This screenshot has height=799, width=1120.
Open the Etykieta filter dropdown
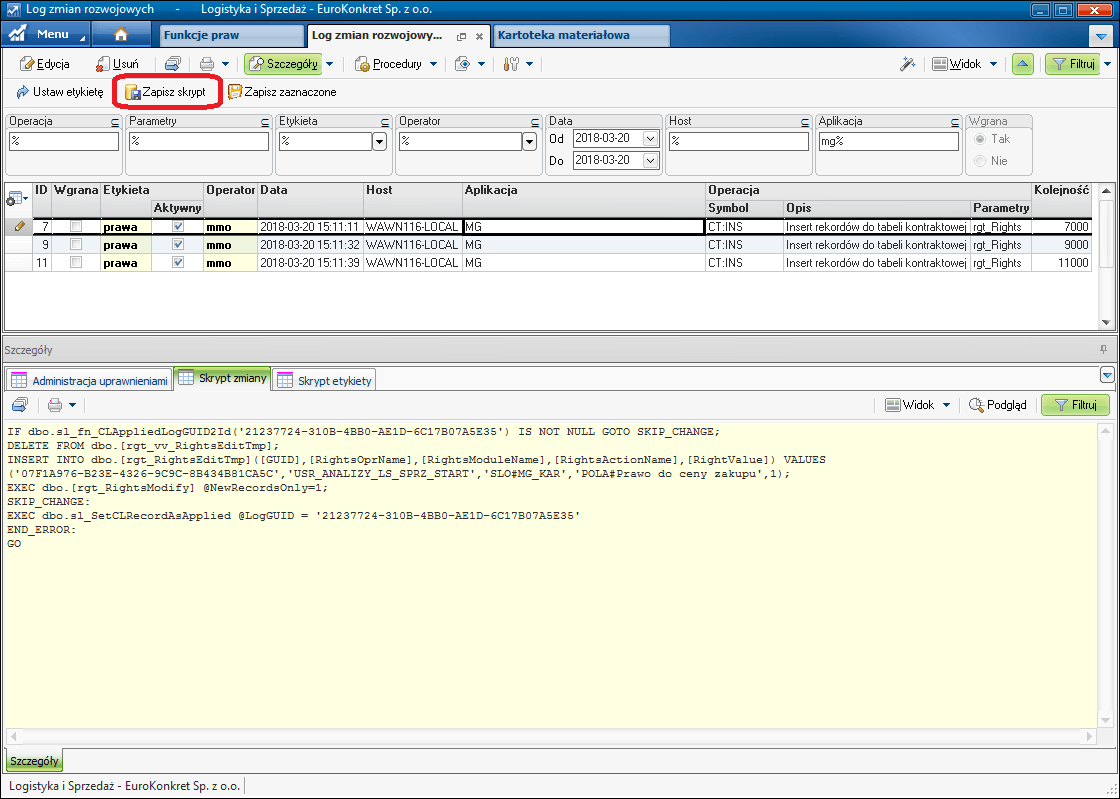point(379,141)
